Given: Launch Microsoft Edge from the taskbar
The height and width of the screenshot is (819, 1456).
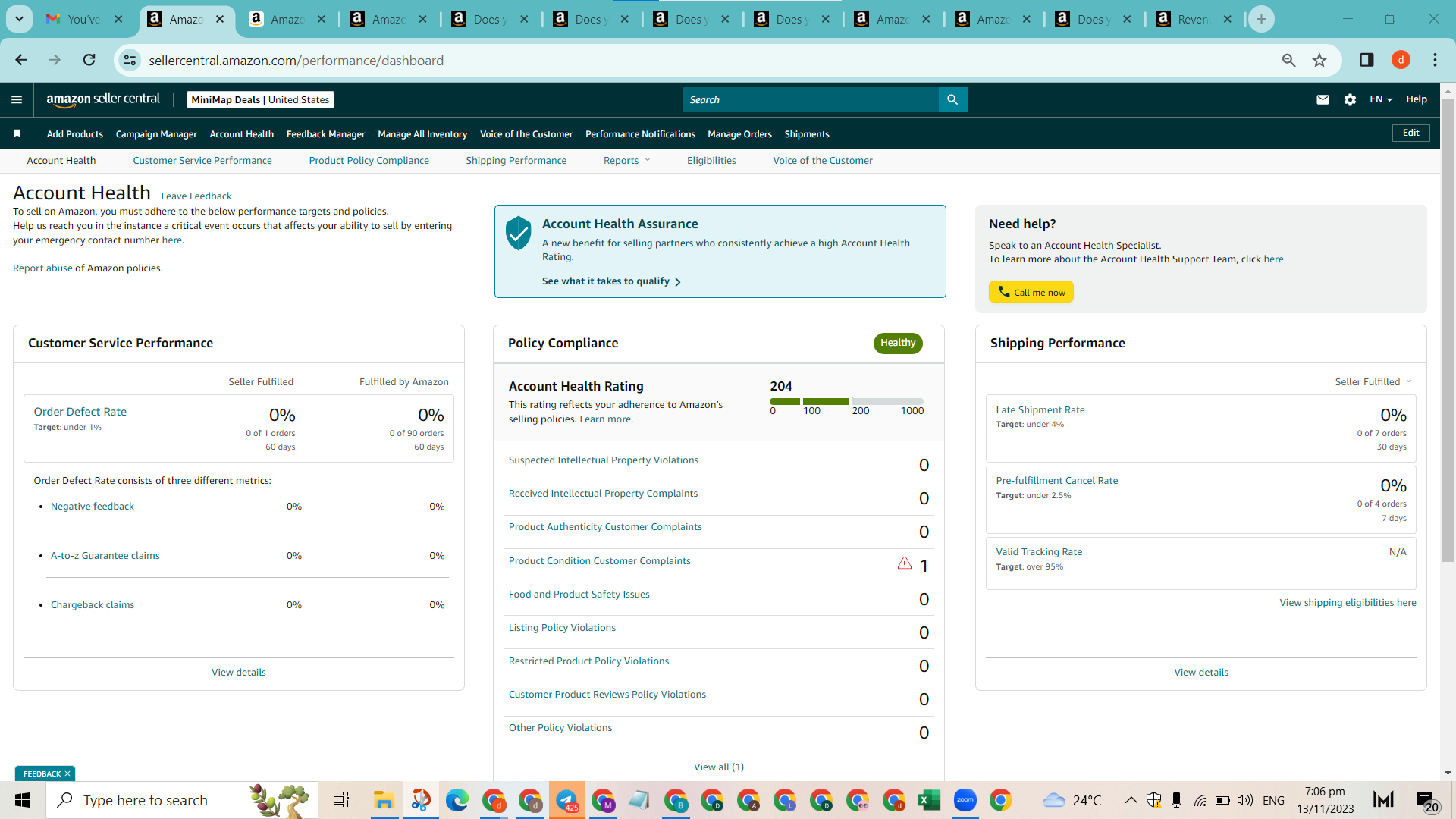Looking at the screenshot, I should [457, 800].
